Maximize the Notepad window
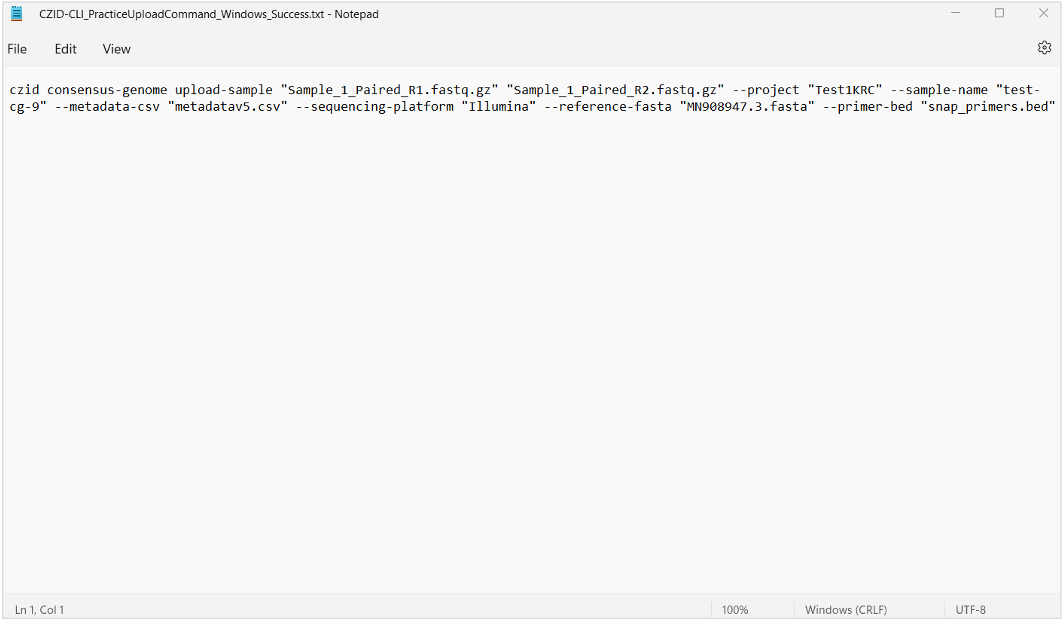 pyautogui.click(x=999, y=13)
